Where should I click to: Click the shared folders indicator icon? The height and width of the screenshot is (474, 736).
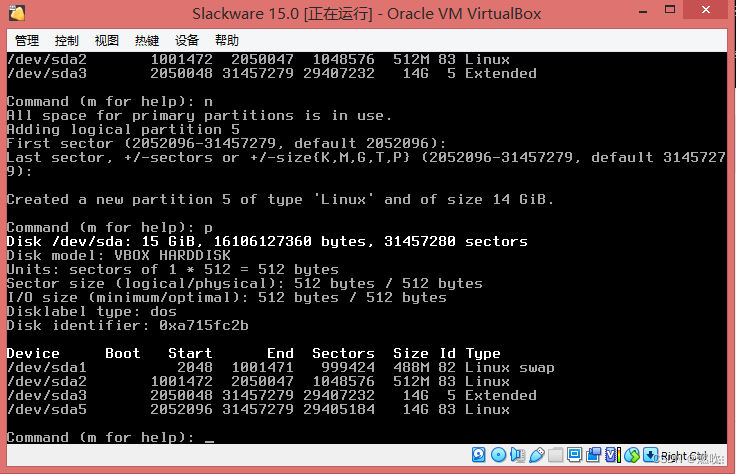coord(555,455)
